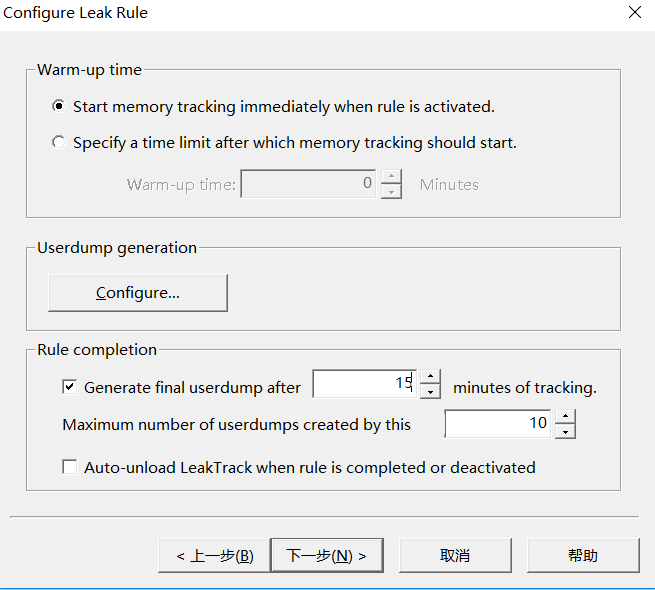655x590 pixels.
Task: Choose the specify time limit radio option
Action: tap(58, 142)
